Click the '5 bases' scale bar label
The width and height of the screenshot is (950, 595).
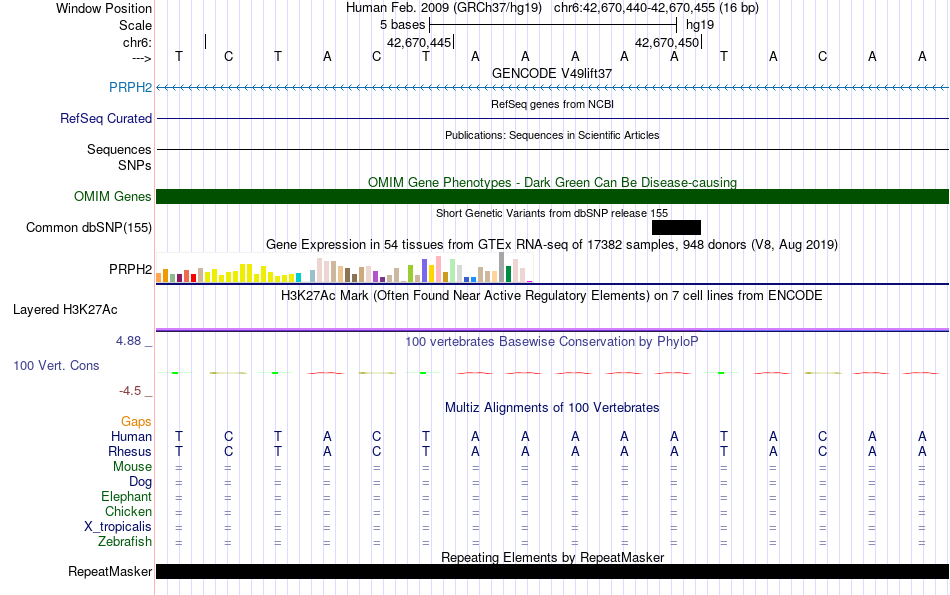pos(402,25)
